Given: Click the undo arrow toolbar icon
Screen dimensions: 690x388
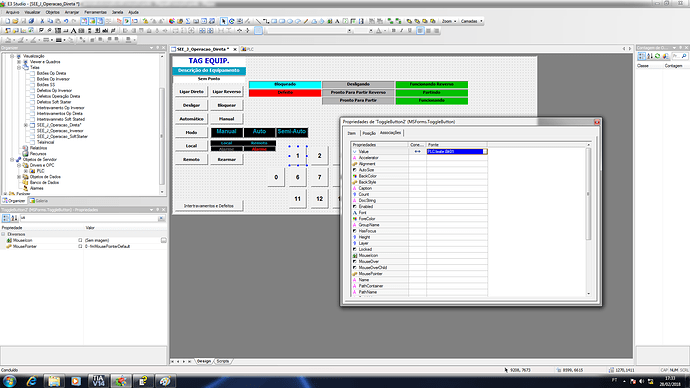Looking at the screenshot, I should tap(66, 21).
